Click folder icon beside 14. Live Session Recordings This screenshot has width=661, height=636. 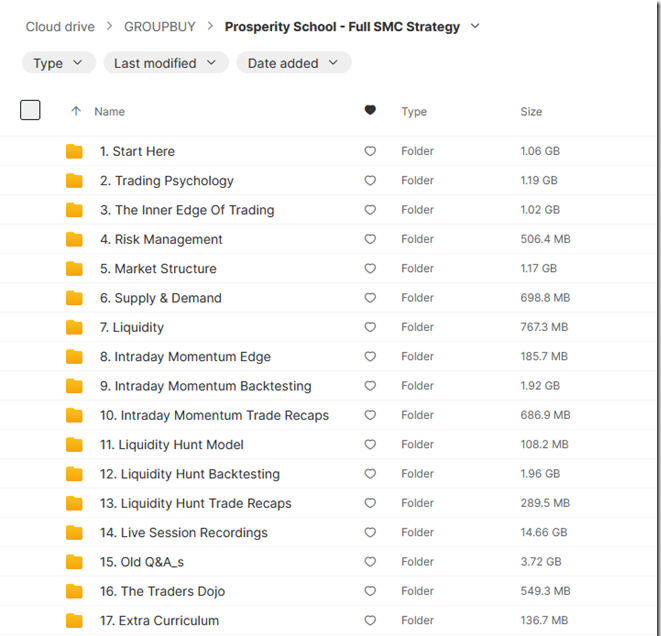[x=74, y=533]
